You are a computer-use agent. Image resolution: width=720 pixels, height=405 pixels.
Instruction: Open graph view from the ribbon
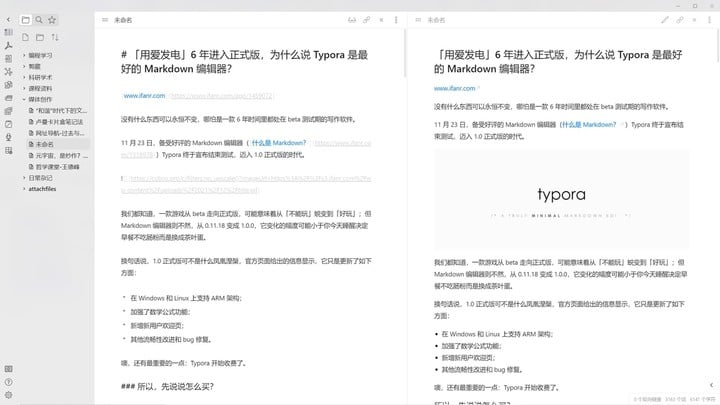click(8, 72)
